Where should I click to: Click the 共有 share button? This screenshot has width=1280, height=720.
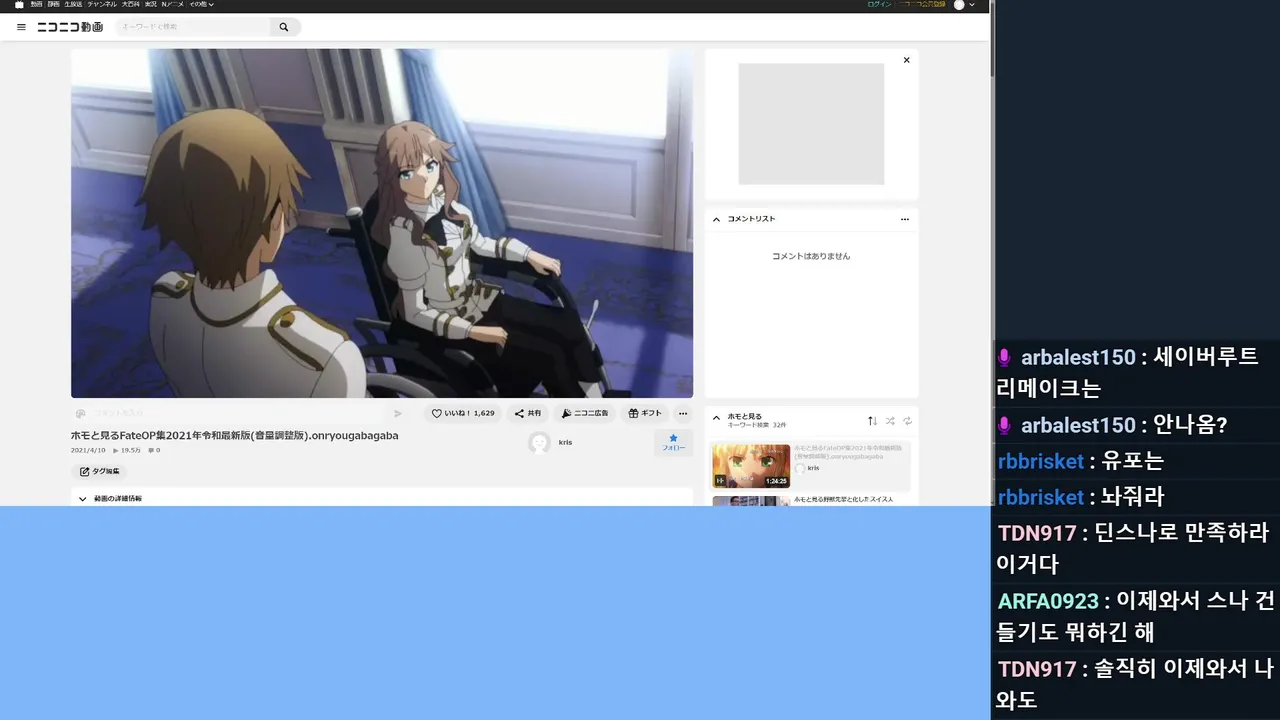(528, 413)
